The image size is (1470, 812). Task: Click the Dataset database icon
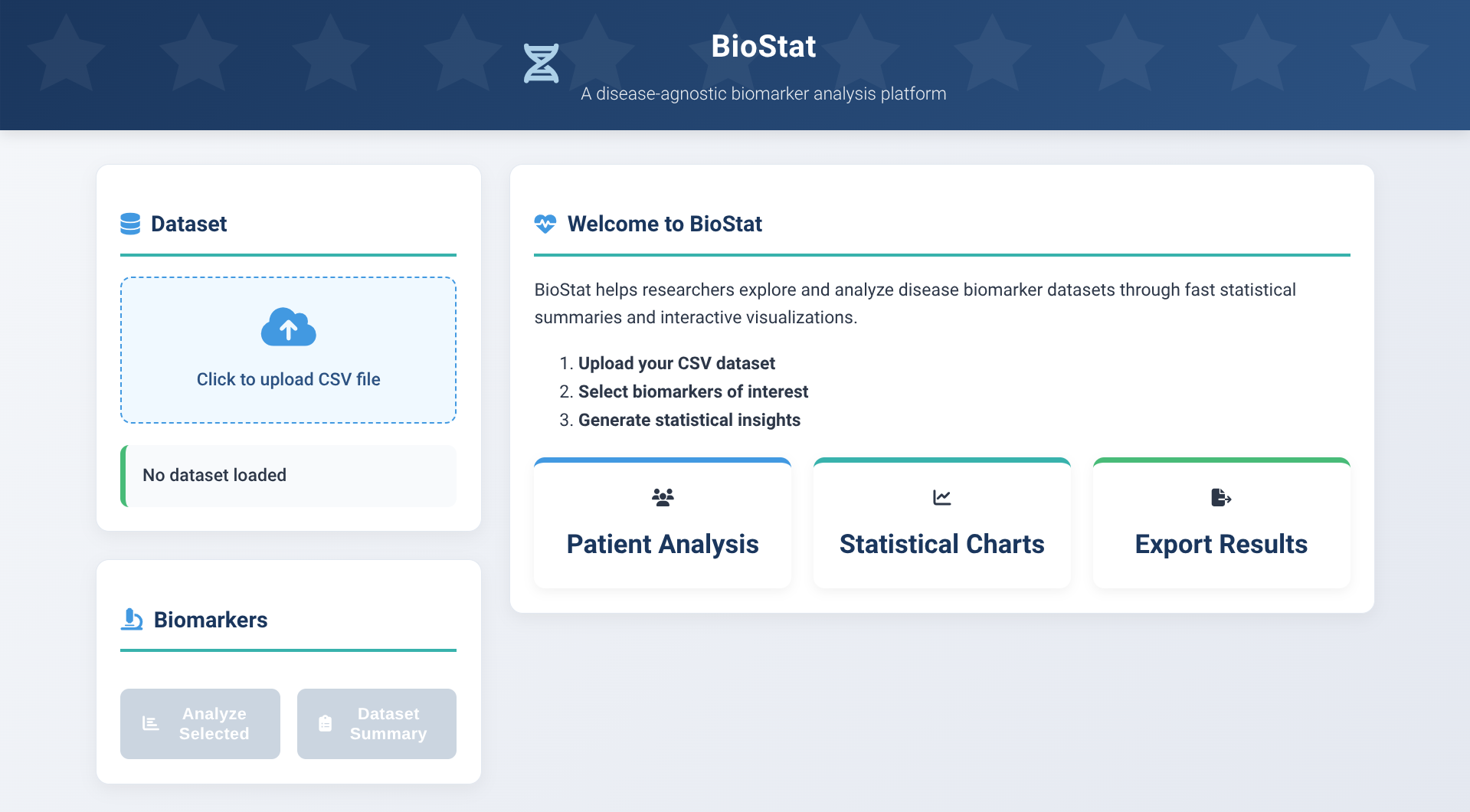(x=130, y=224)
